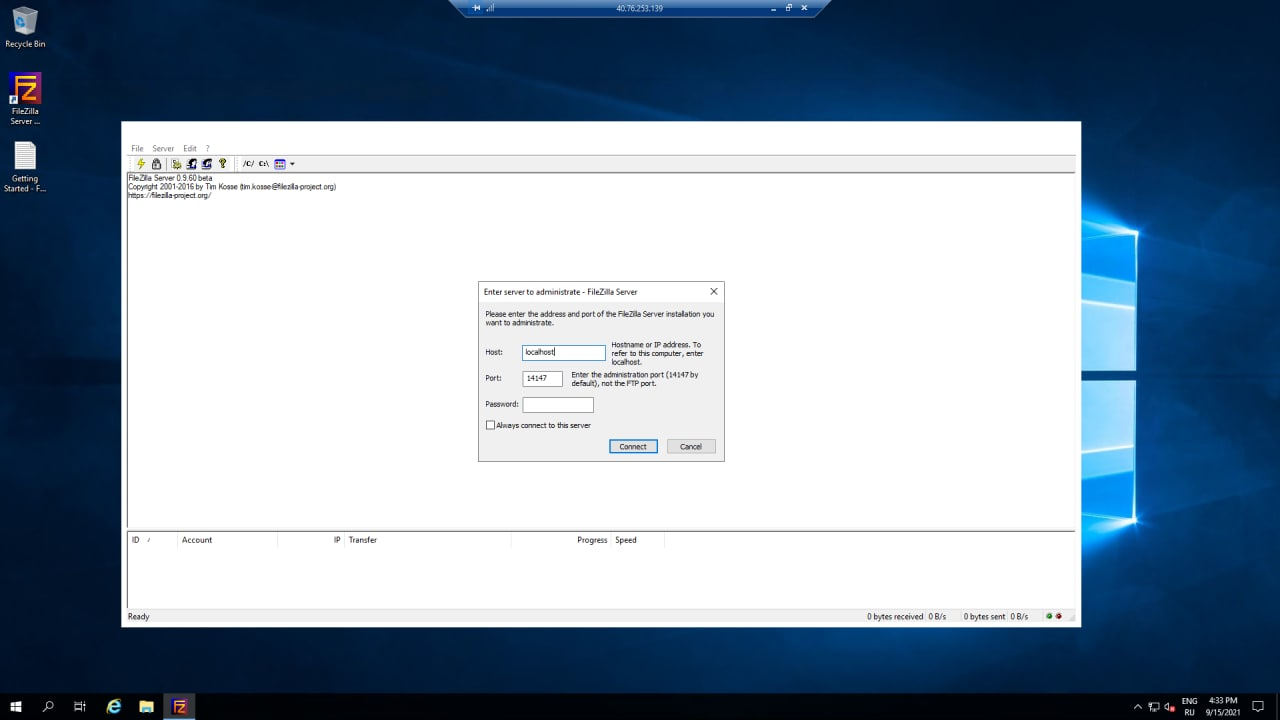Viewport: 1280px width, 720px height.
Task: Click the Copyright 2001-2016 log line
Action: [232, 187]
